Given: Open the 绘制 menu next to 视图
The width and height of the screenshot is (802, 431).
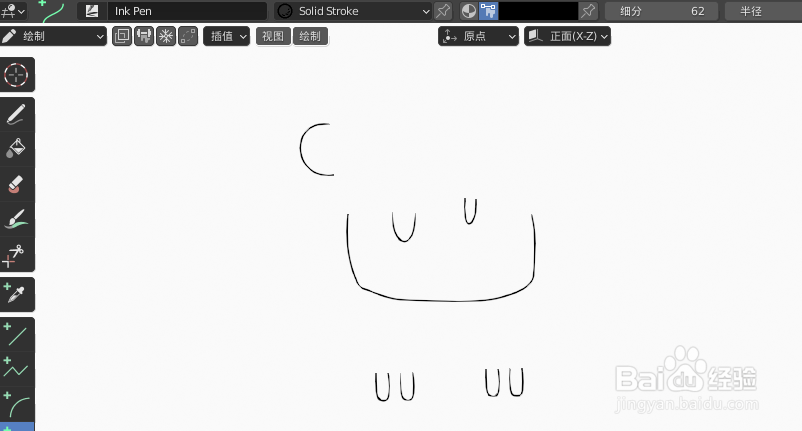Looking at the screenshot, I should pyautogui.click(x=310, y=36).
